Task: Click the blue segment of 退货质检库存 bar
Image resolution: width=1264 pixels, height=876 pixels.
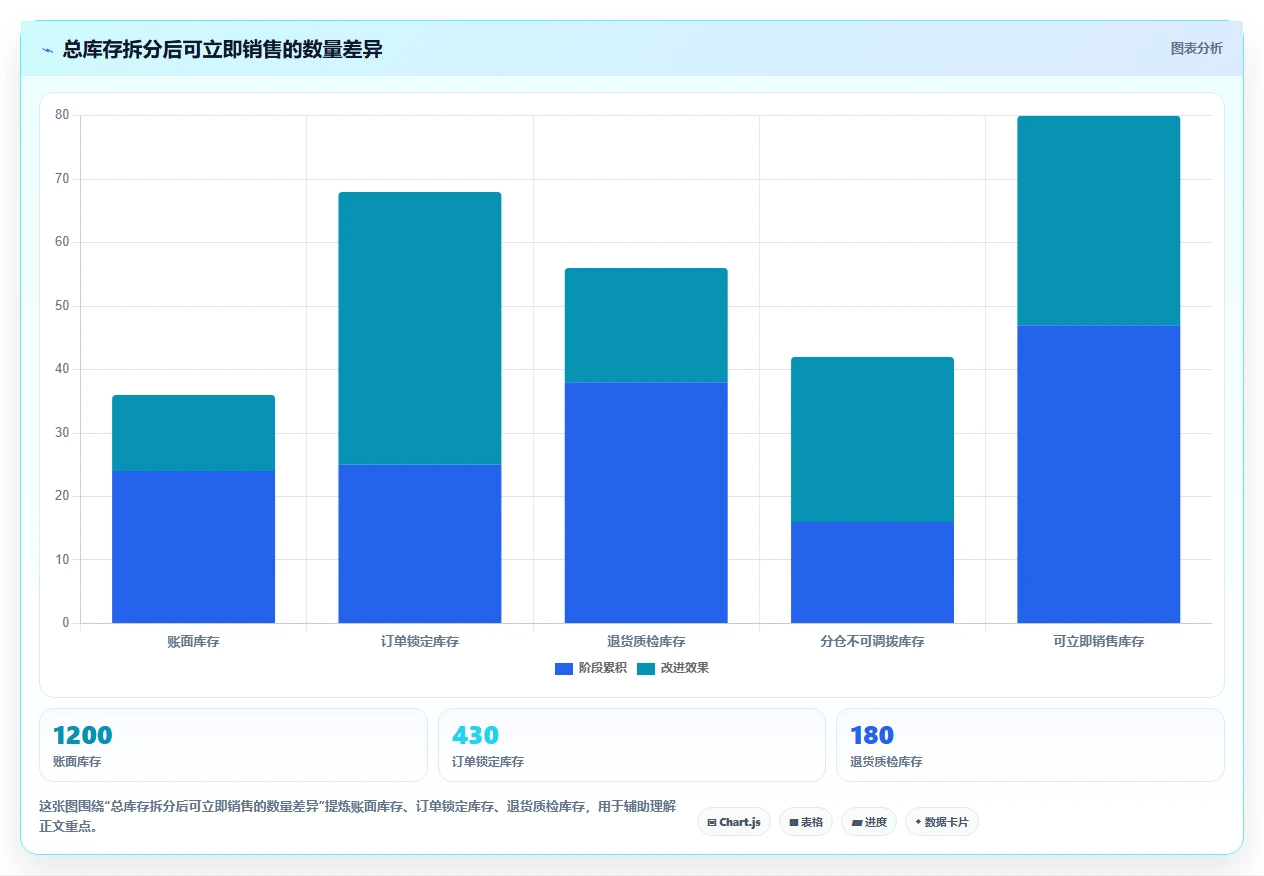Action: 646,502
